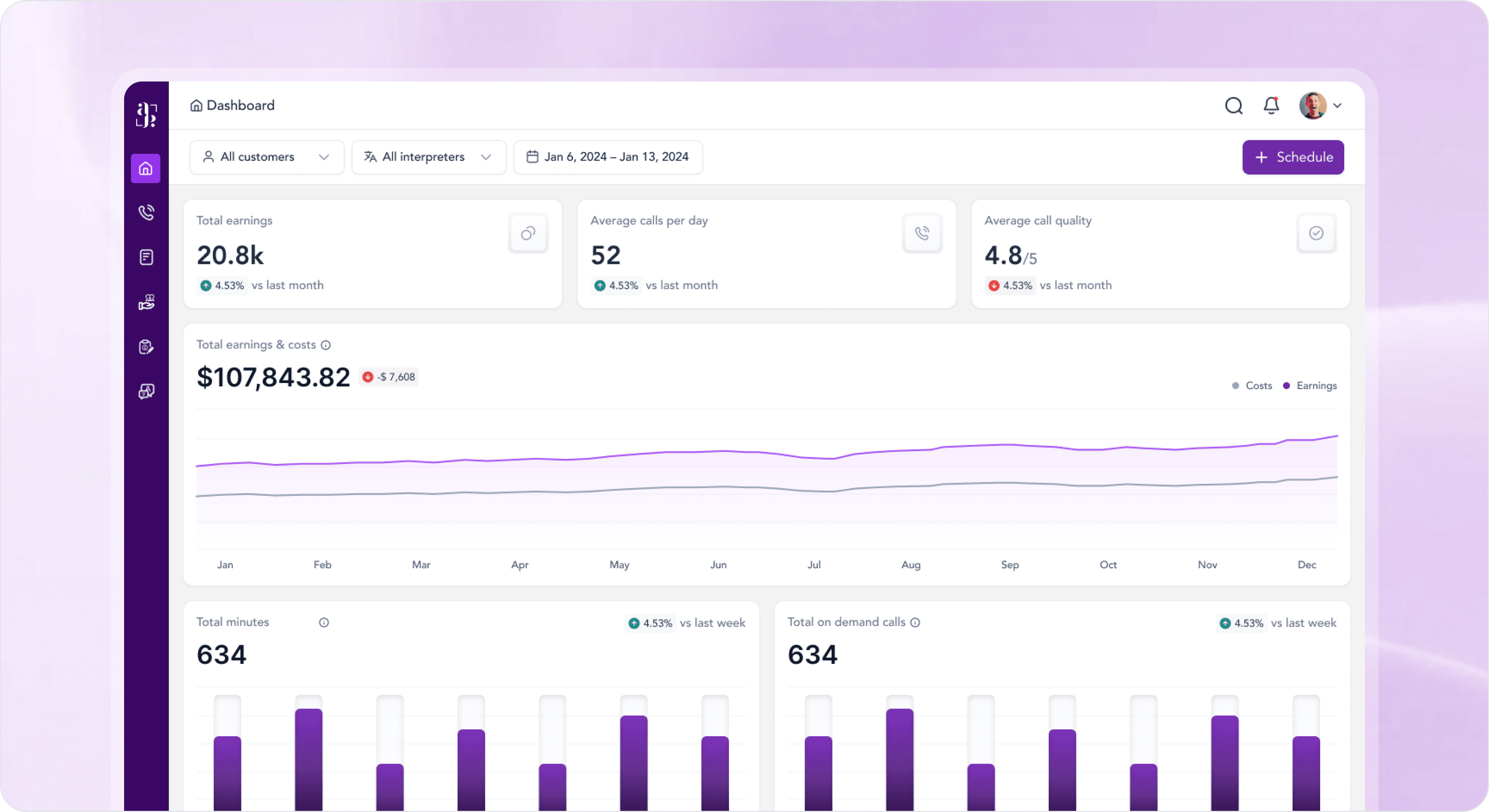Screen dimensions: 1489x812
Task: Click info icon beside Total on demand calls
Action: (915, 623)
